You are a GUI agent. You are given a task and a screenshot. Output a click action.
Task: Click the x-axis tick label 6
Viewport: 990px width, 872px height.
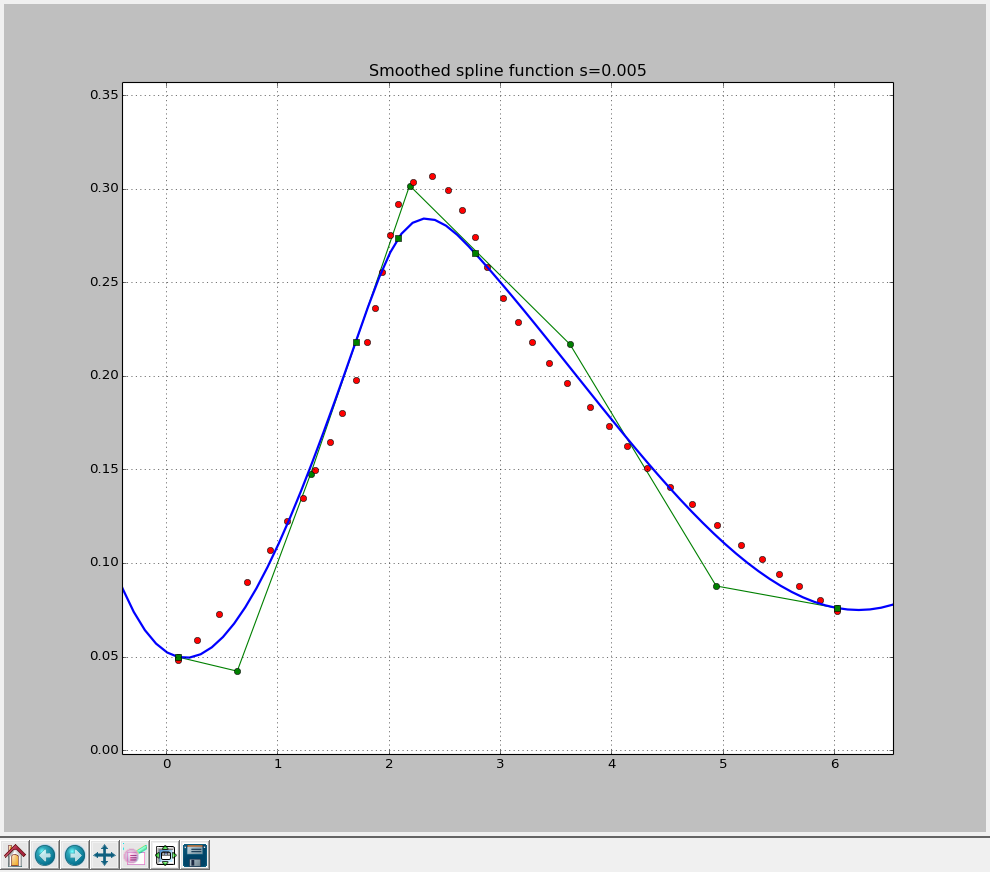pyautogui.click(x=834, y=763)
